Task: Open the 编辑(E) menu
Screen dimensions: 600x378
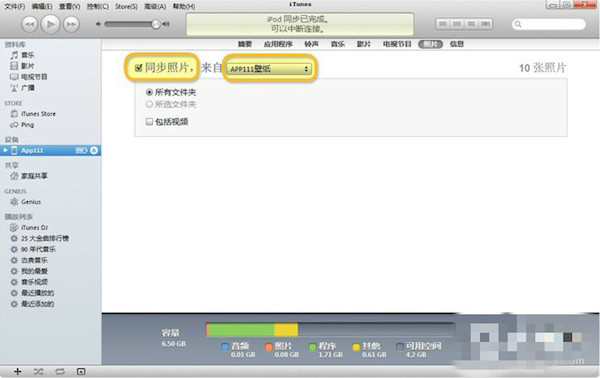Action: coord(42,7)
